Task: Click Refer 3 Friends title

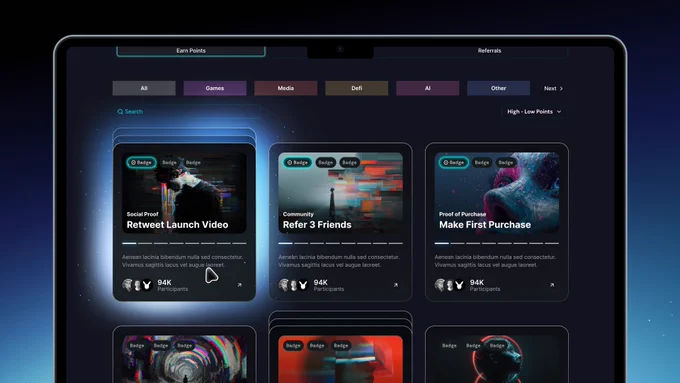Action: click(x=317, y=225)
